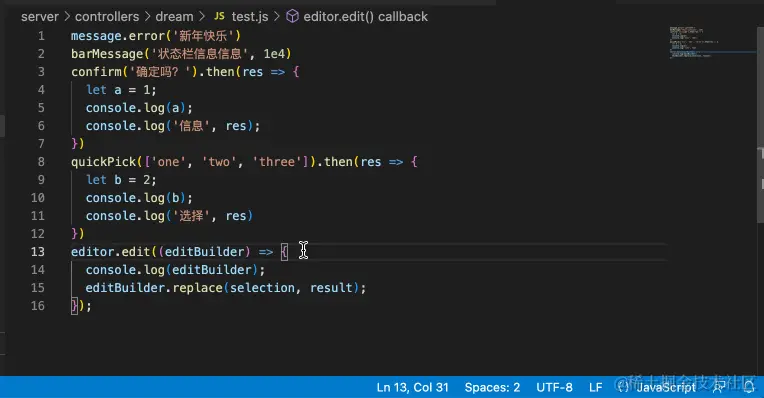Click line number 16 in the gutter

tap(38, 306)
